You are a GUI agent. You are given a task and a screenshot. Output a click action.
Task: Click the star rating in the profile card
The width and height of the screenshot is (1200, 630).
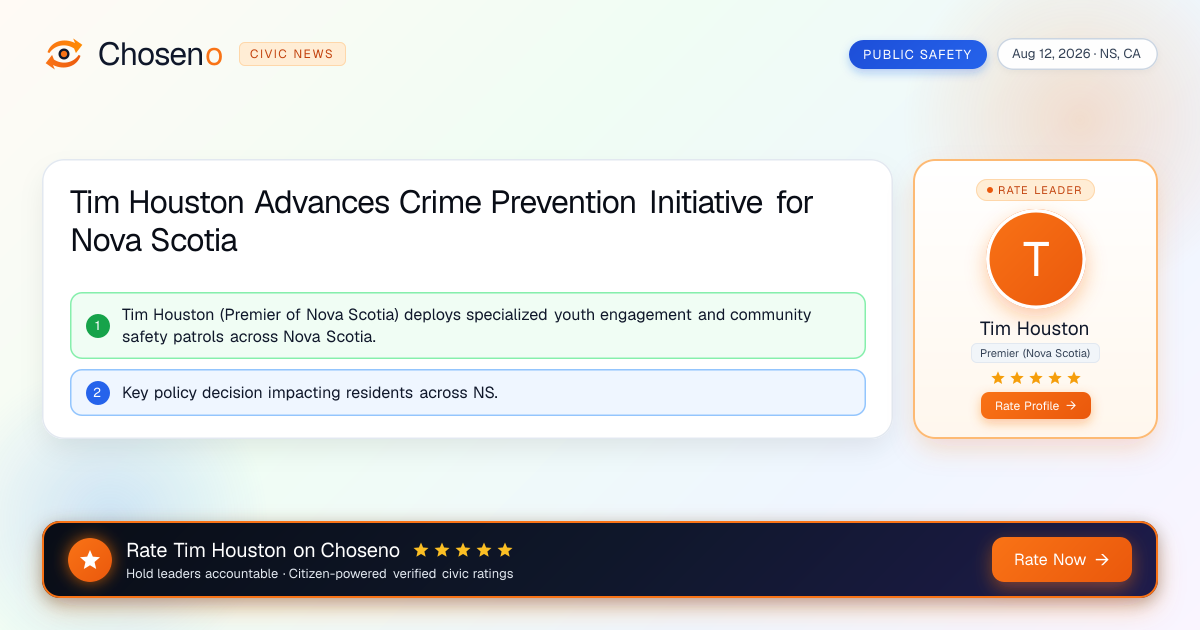(1035, 378)
